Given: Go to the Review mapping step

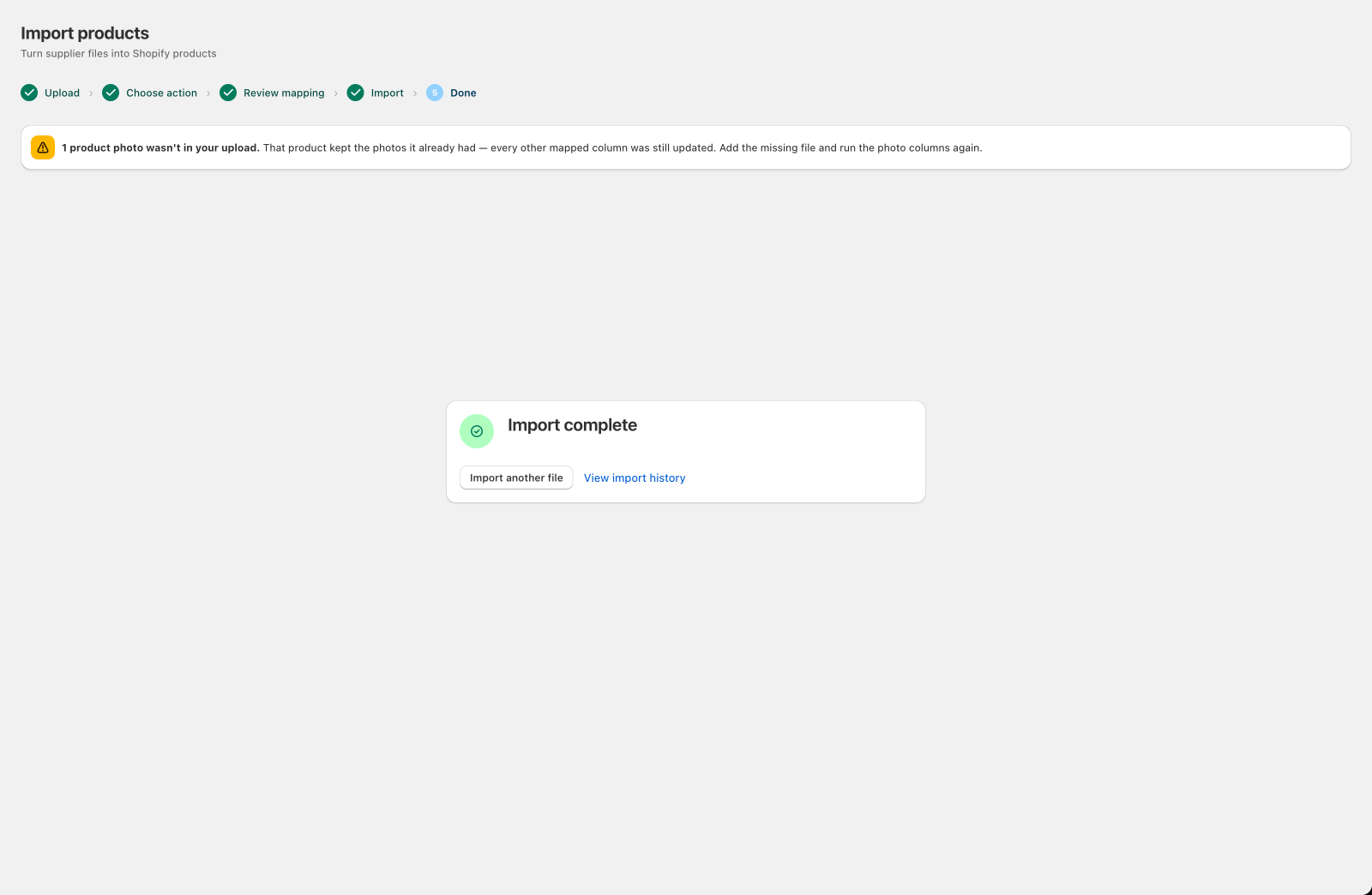Looking at the screenshot, I should point(284,93).
